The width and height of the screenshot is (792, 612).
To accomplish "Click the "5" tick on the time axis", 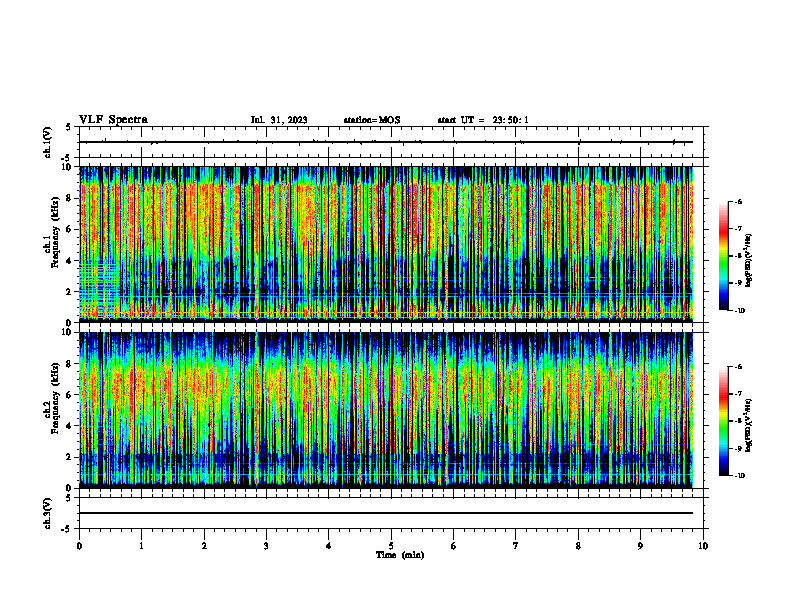I will 391,546.
